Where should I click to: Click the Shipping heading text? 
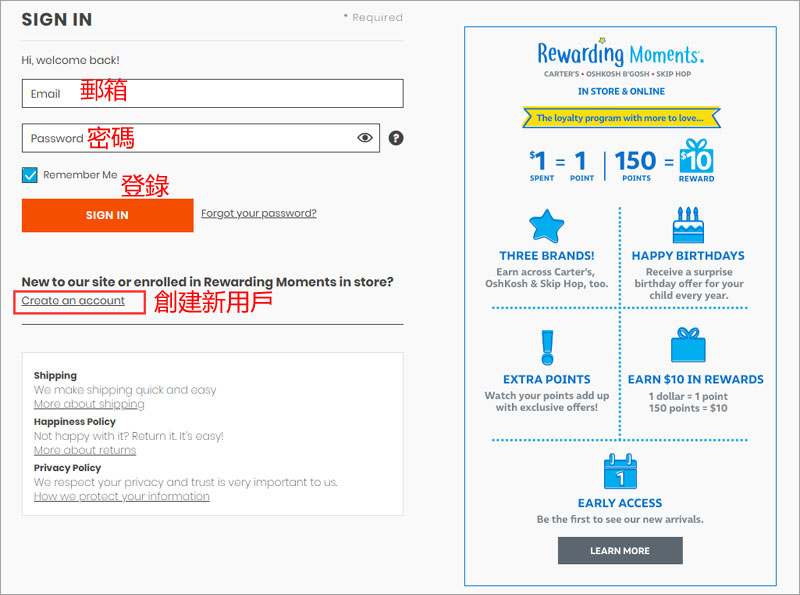[55, 376]
